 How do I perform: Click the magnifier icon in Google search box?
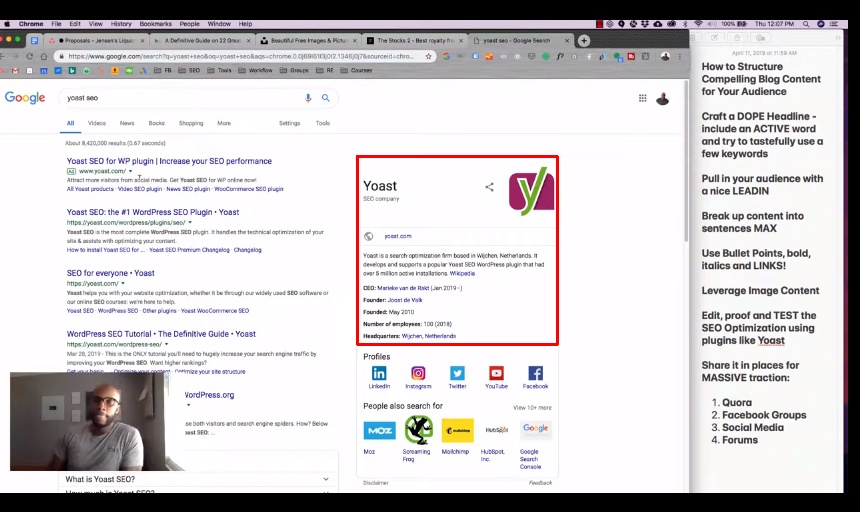coord(326,98)
